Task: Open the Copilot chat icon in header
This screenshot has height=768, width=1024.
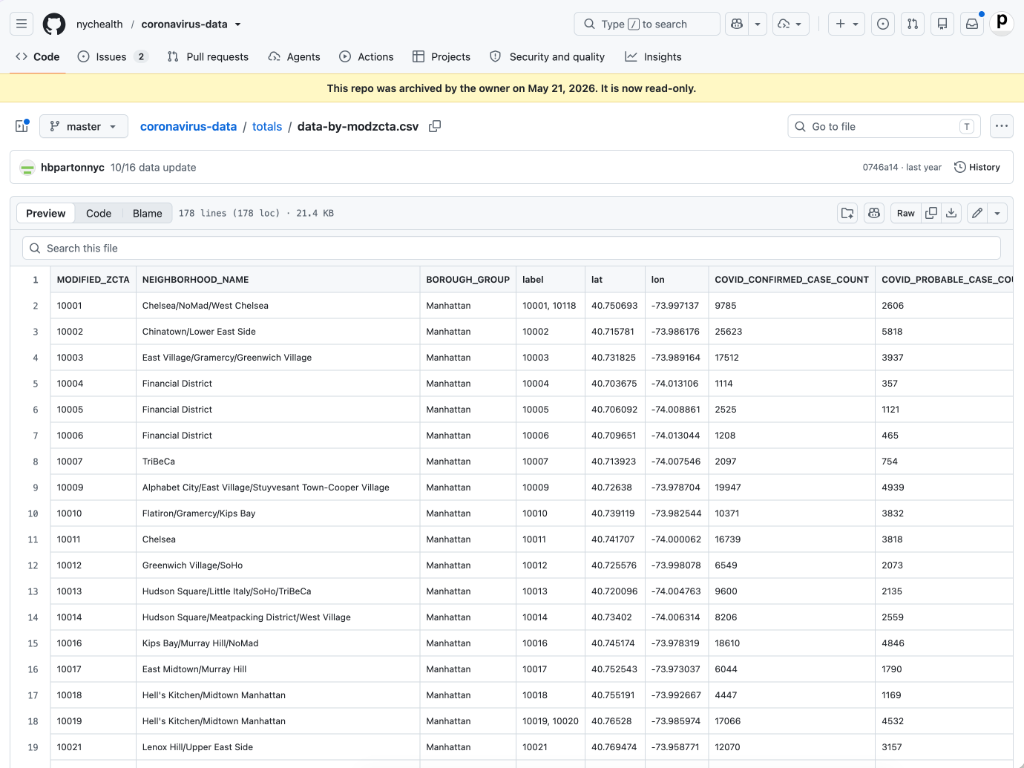Action: [x=737, y=24]
